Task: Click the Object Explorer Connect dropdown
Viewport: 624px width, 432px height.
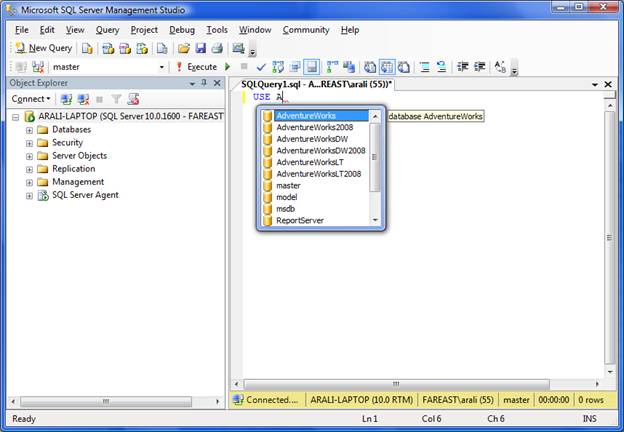Action: pyautogui.click(x=31, y=99)
